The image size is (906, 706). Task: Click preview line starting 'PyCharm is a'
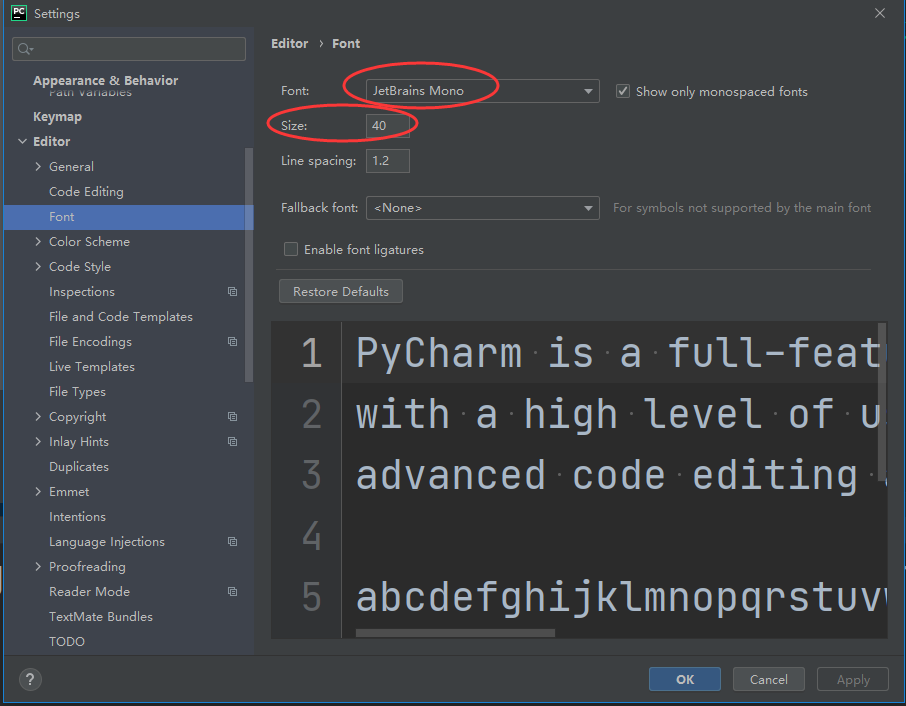coord(619,352)
